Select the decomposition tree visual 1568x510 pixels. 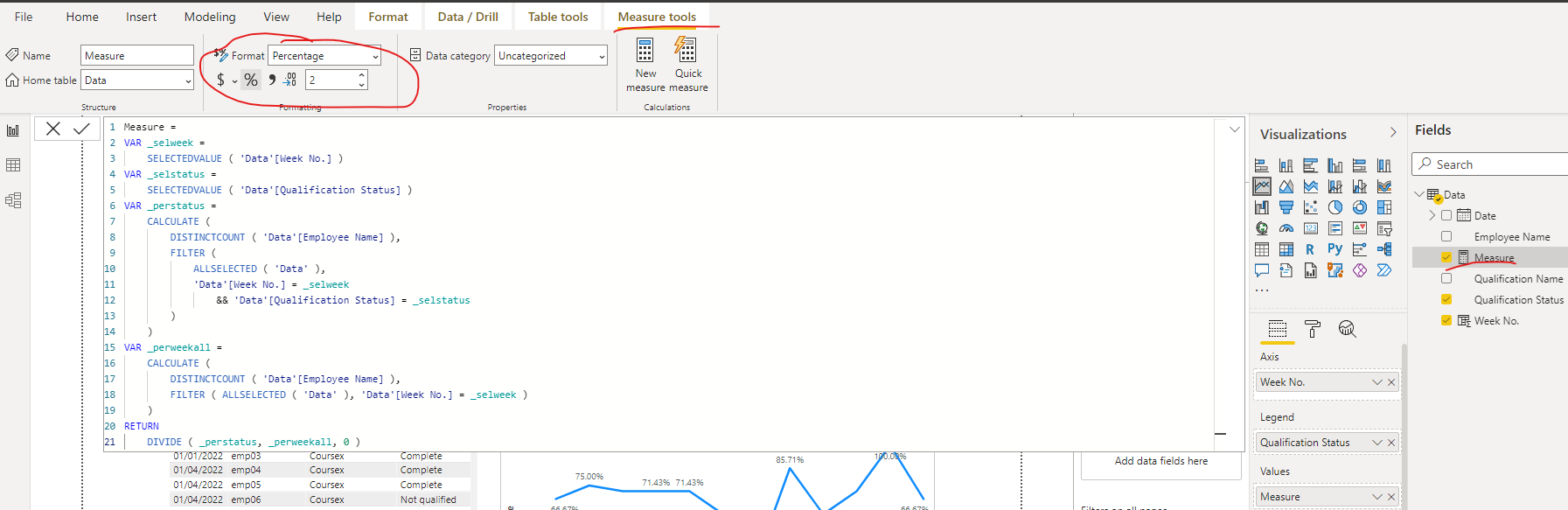pyautogui.click(x=1384, y=249)
